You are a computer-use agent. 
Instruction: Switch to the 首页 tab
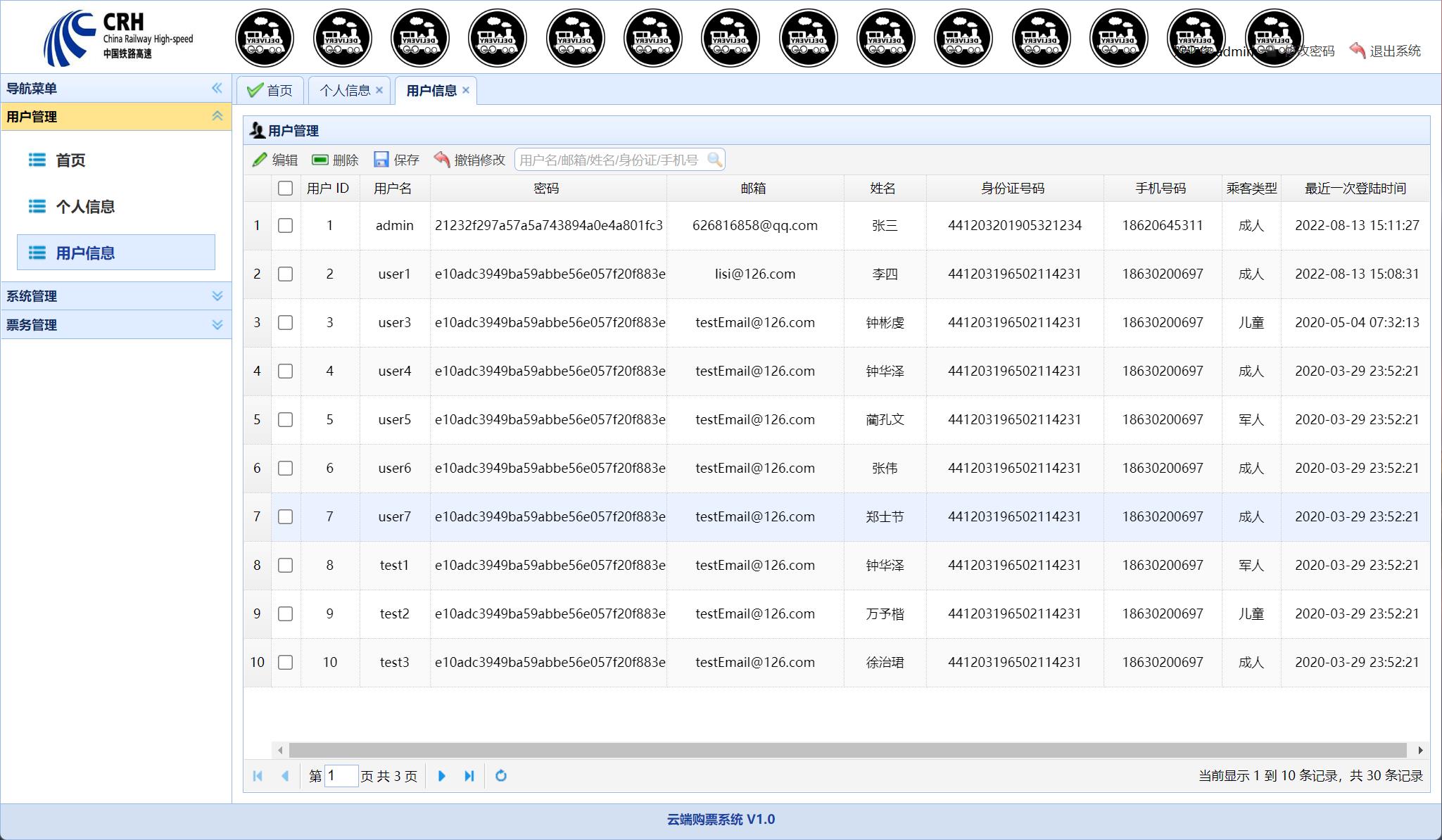(x=271, y=91)
